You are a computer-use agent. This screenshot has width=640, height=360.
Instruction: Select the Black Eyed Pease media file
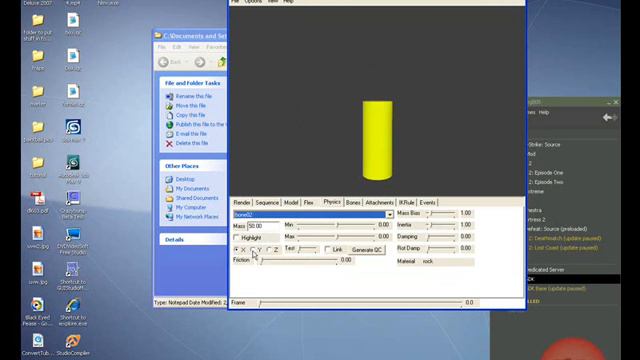pyautogui.click(x=38, y=312)
